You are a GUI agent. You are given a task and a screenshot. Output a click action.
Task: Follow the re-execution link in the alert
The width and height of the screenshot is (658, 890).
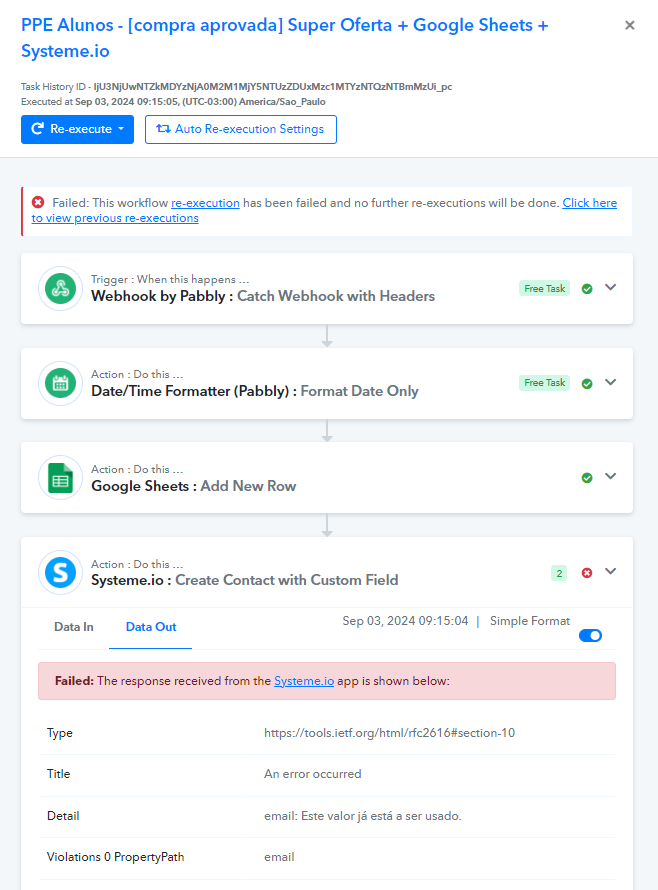(x=205, y=203)
